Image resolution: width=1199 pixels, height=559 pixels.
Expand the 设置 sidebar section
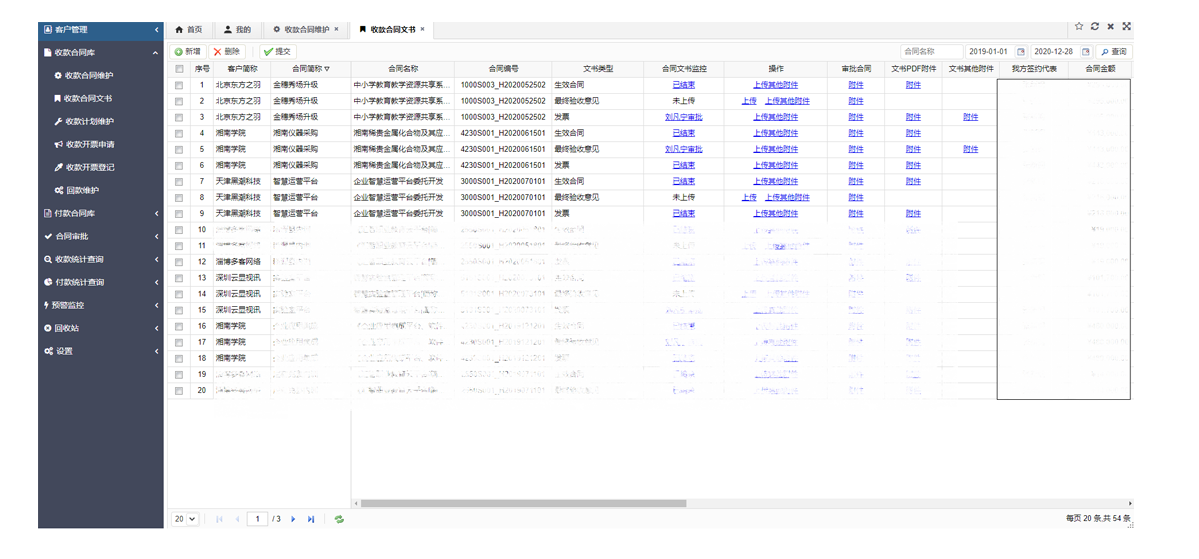[100, 351]
